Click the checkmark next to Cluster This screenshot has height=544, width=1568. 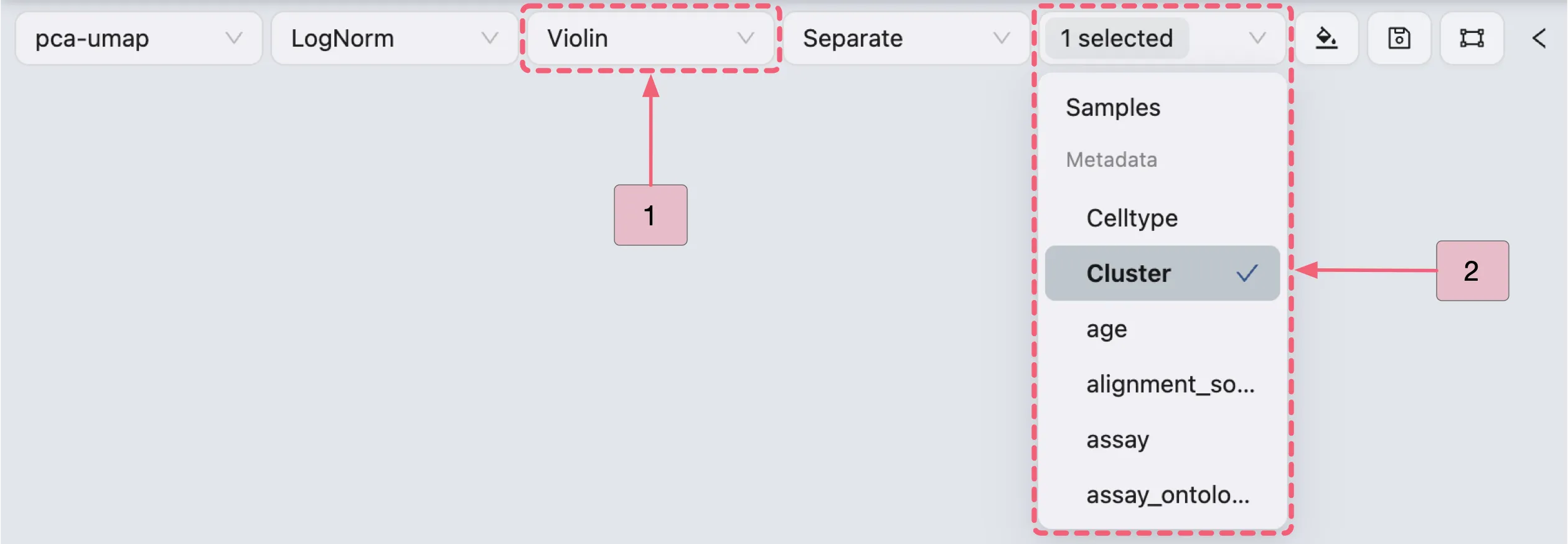1247,273
